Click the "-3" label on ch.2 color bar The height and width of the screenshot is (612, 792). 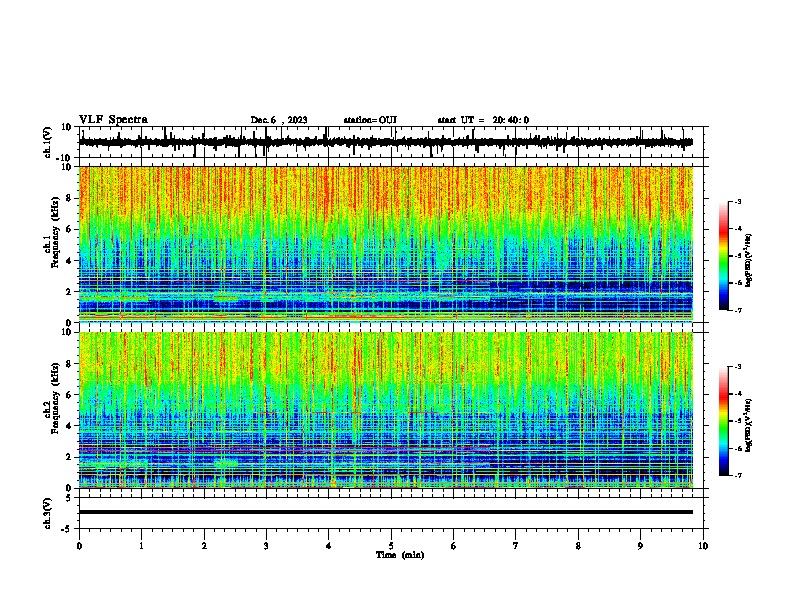[738, 367]
